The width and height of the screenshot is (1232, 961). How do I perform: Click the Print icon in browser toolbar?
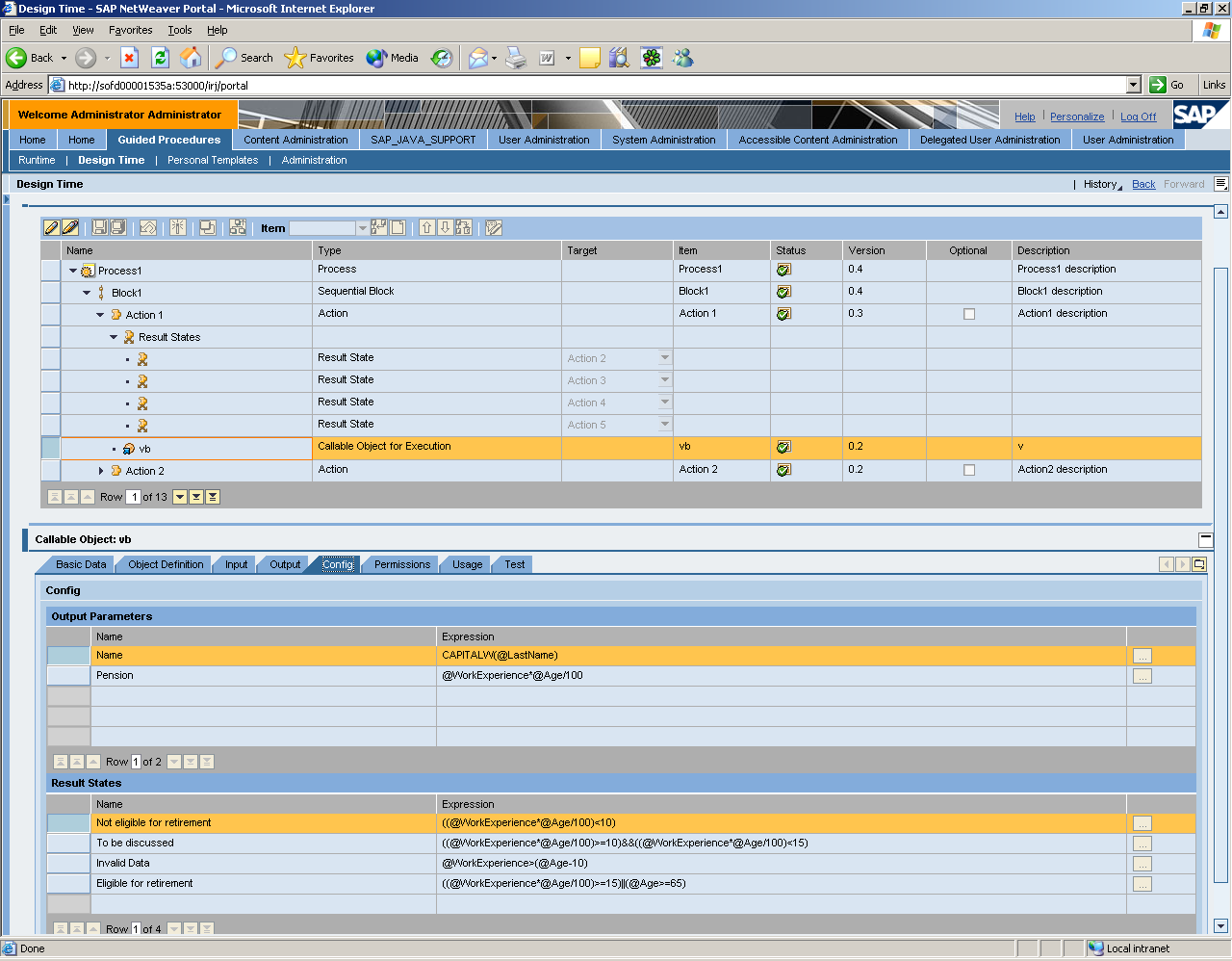coord(516,58)
